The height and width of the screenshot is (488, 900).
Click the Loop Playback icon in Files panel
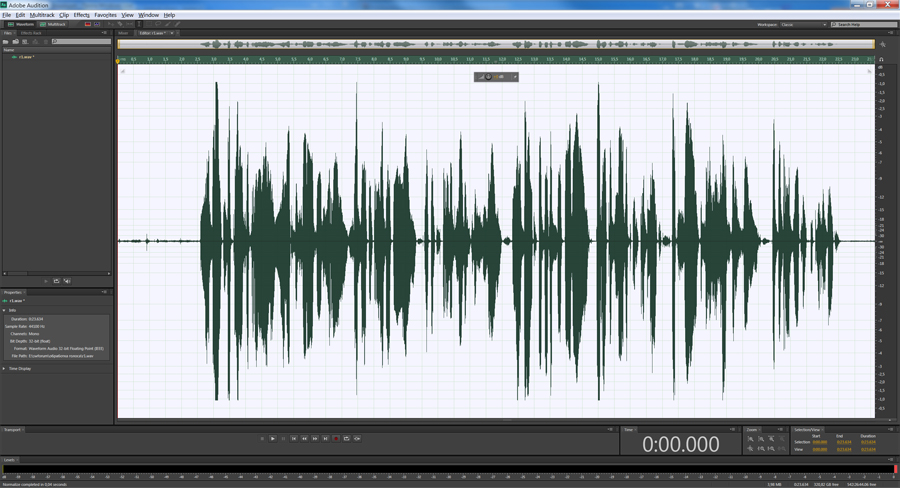56,281
